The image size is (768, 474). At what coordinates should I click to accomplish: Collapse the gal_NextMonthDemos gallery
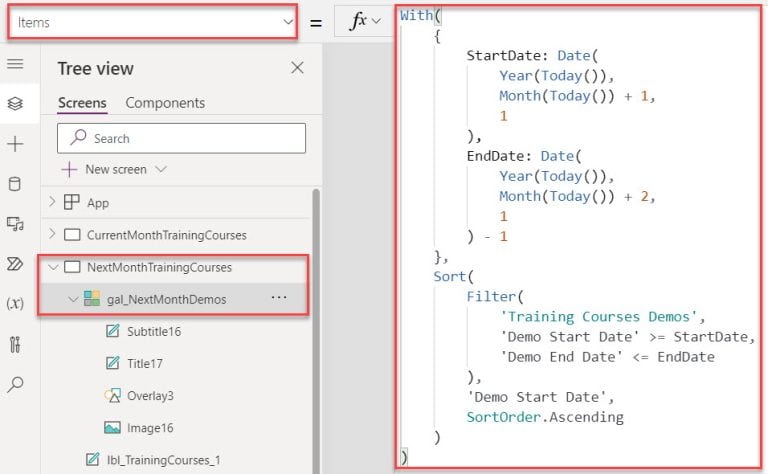click(x=73, y=299)
